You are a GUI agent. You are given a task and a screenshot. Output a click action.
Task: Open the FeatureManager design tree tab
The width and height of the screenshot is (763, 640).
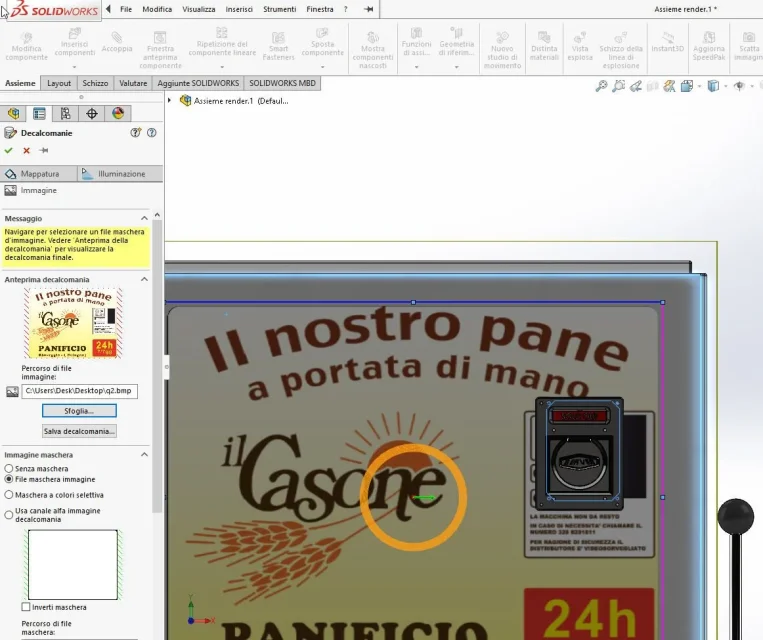click(13, 113)
